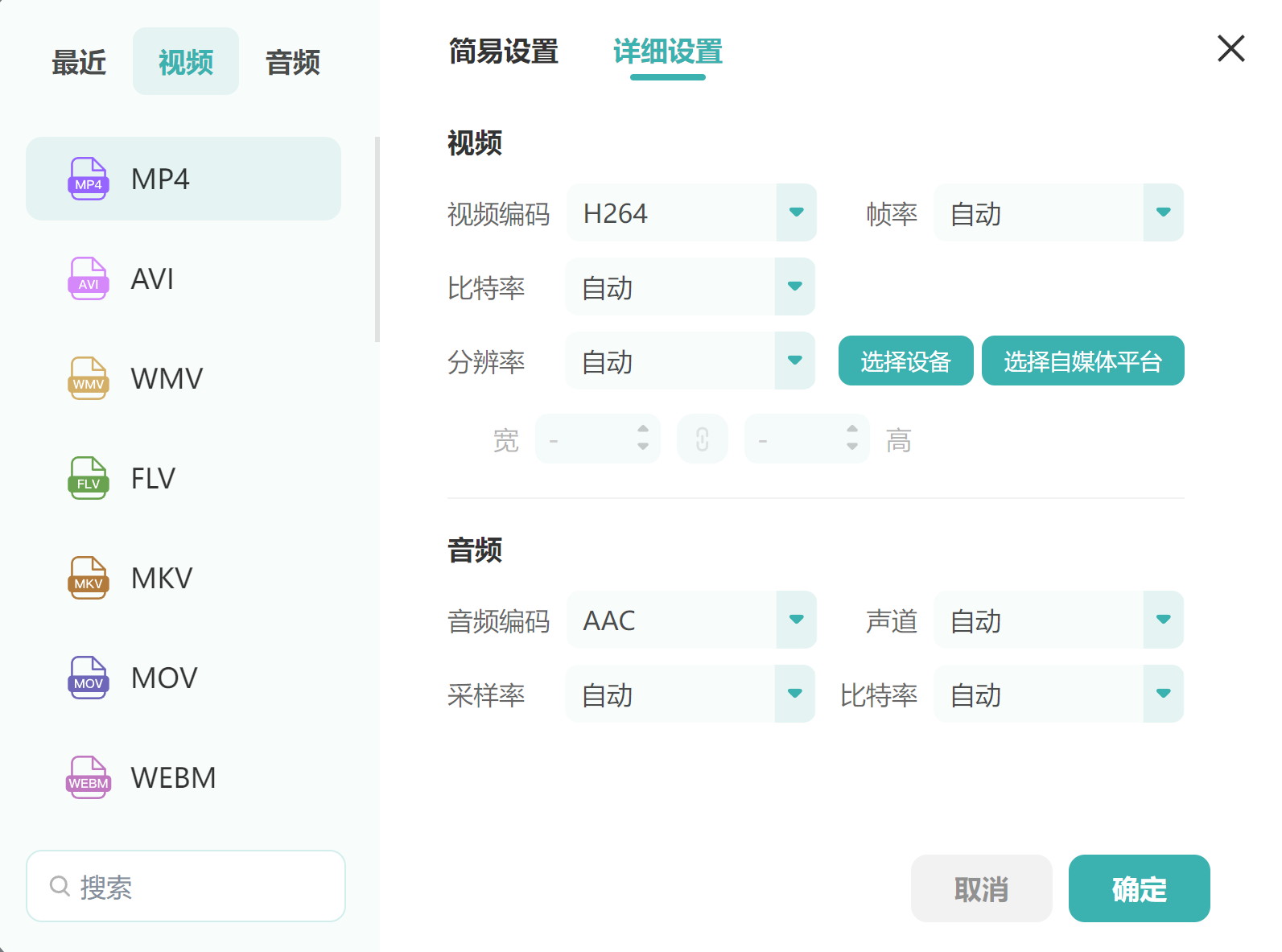The width and height of the screenshot is (1282, 952).
Task: Toggle the aspect ratio lock link icon
Action: (x=703, y=439)
